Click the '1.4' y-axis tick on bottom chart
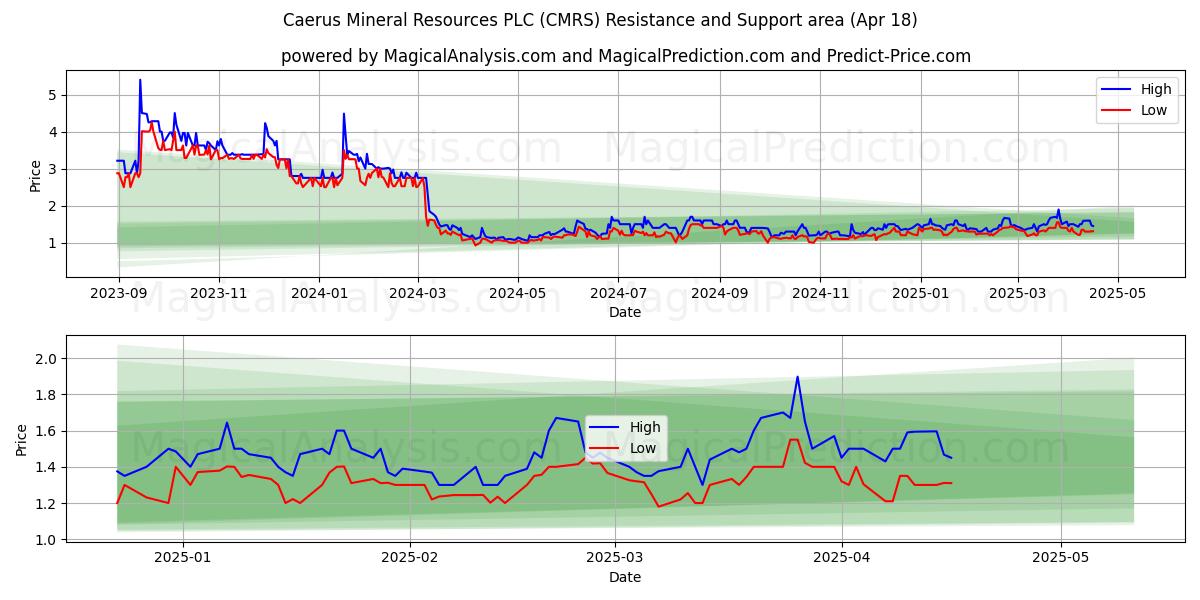1200x600 pixels. click(48, 467)
